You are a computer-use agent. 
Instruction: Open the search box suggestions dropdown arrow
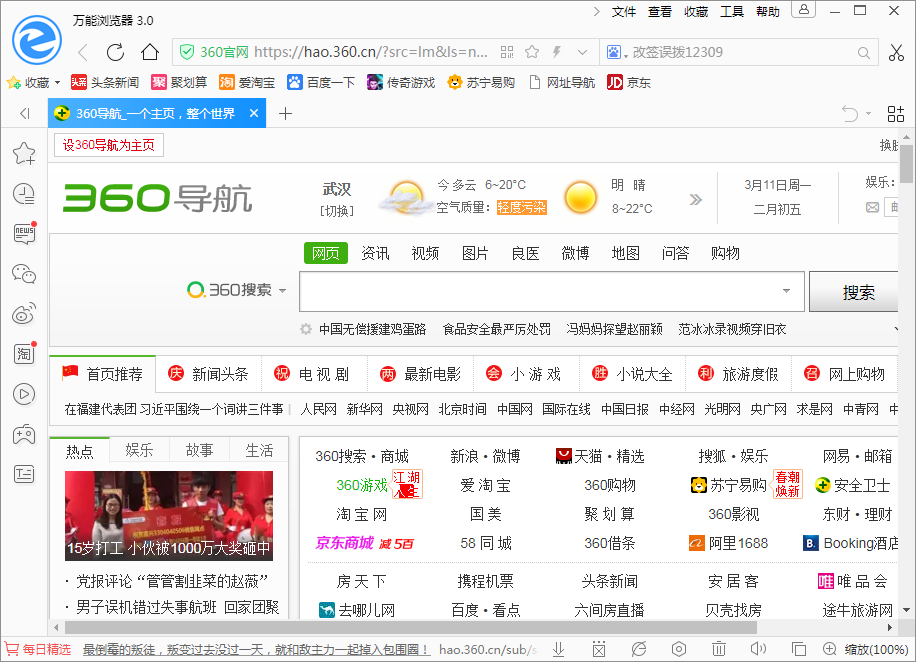[x=786, y=291]
